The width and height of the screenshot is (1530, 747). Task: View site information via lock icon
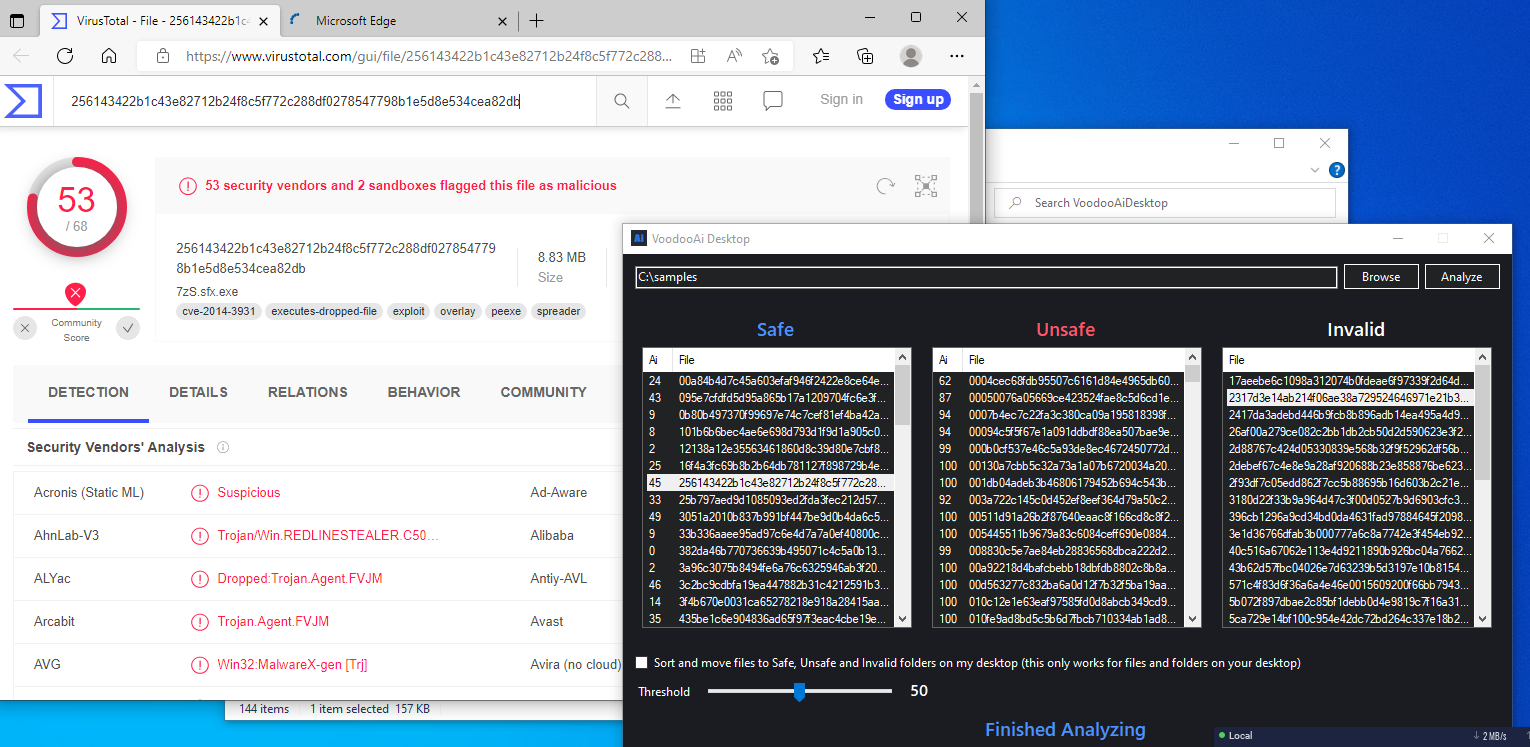pos(163,57)
